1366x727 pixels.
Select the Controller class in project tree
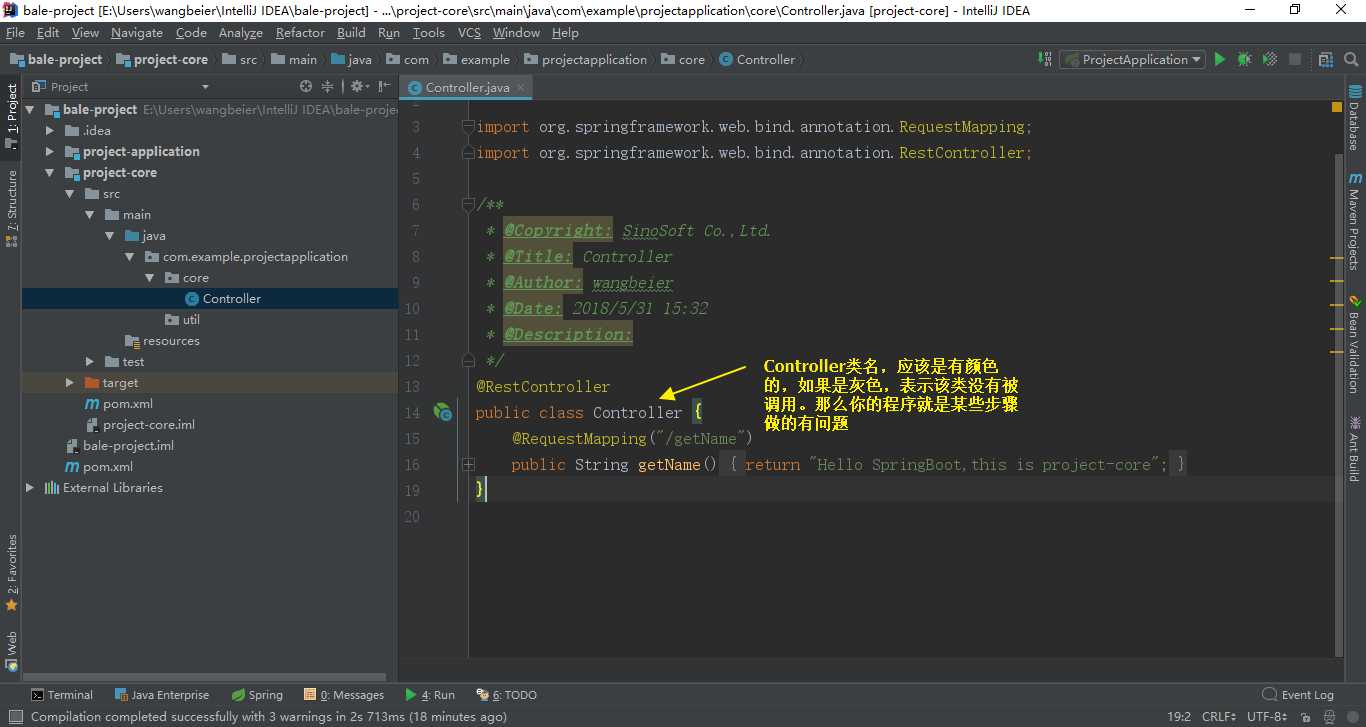222,298
